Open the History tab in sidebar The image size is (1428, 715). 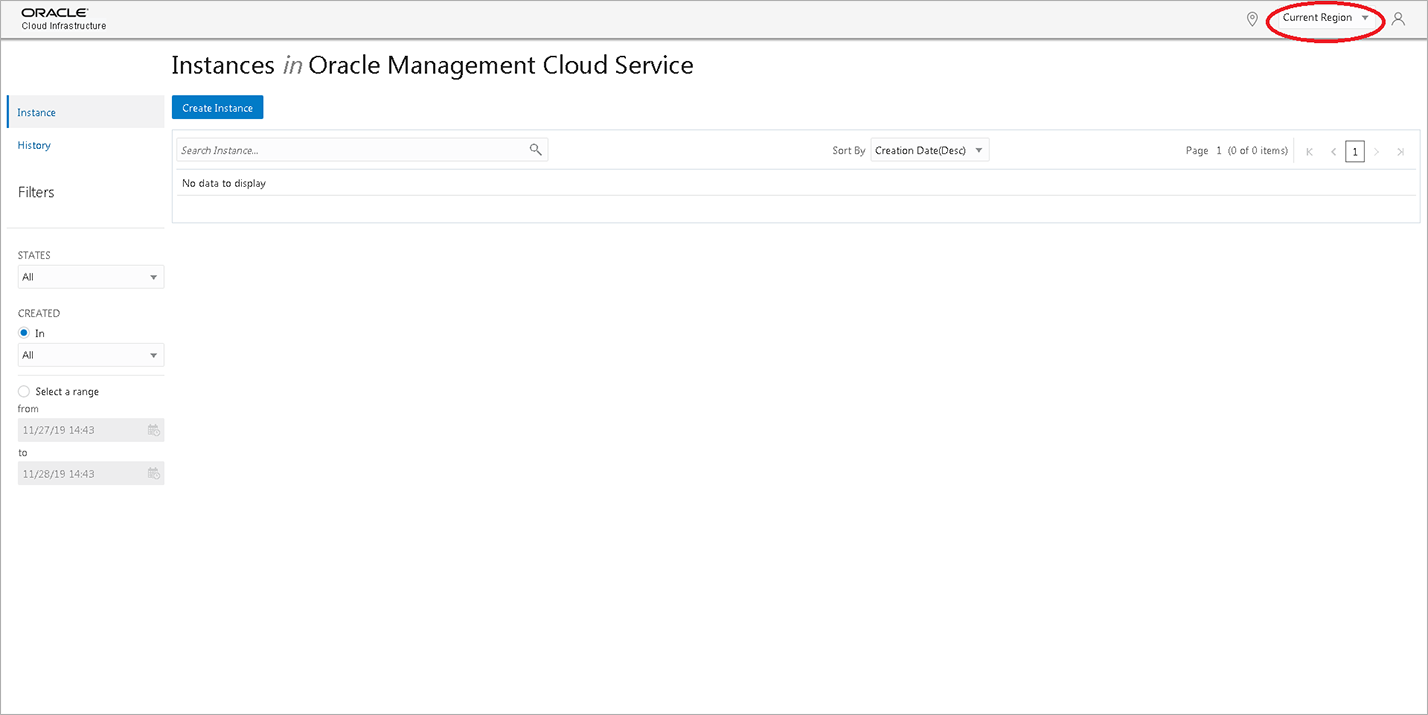[34, 145]
